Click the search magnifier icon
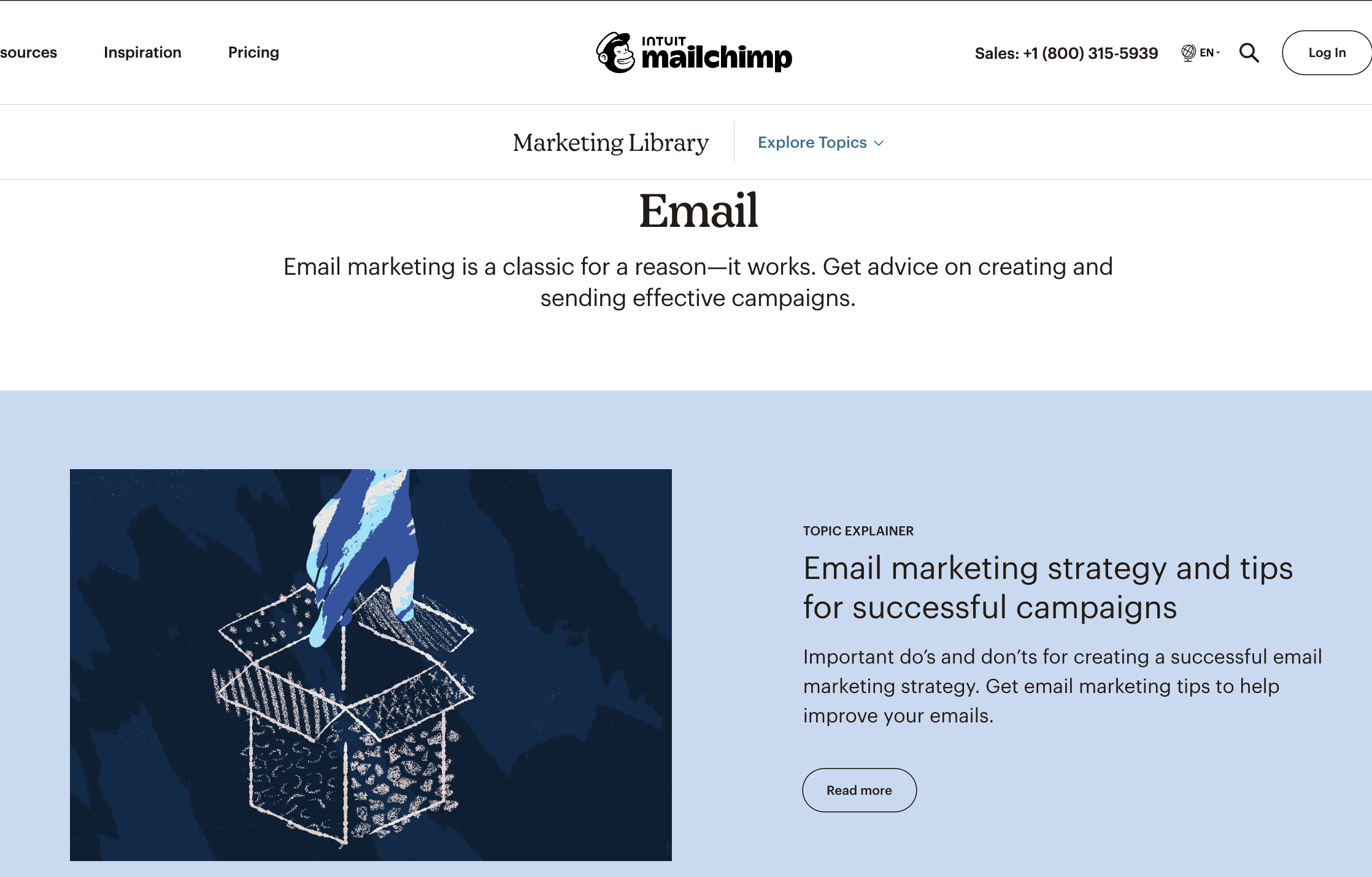This screenshot has height=877, width=1372. click(x=1249, y=52)
